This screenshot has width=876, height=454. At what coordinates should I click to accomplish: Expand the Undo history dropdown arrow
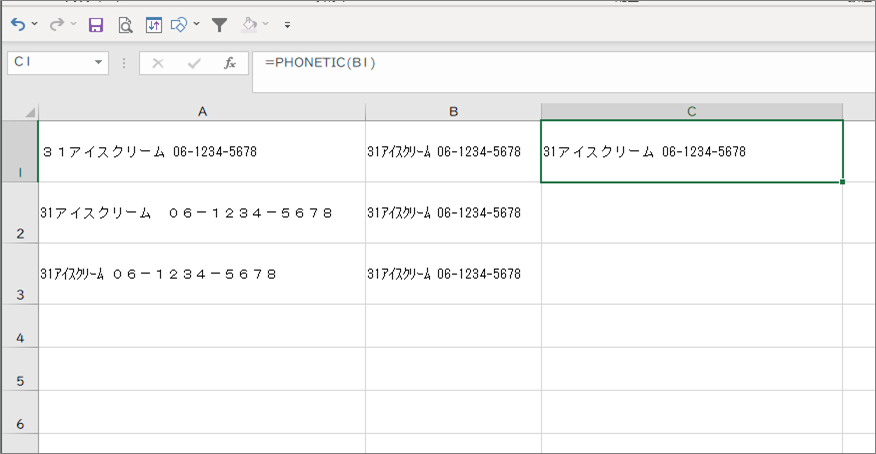coord(35,24)
